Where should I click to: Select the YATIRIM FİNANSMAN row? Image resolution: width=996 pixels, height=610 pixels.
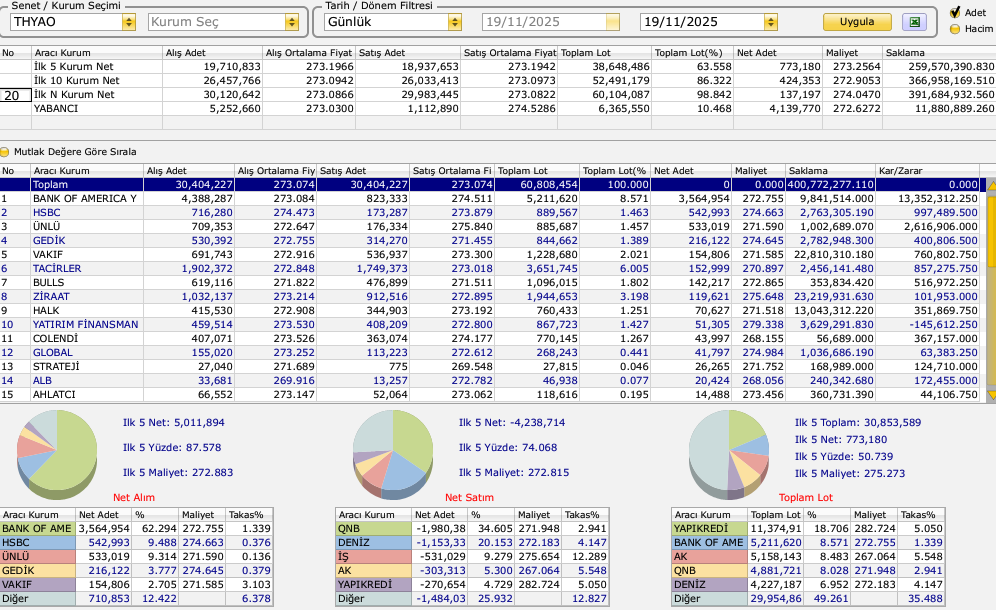(490, 325)
